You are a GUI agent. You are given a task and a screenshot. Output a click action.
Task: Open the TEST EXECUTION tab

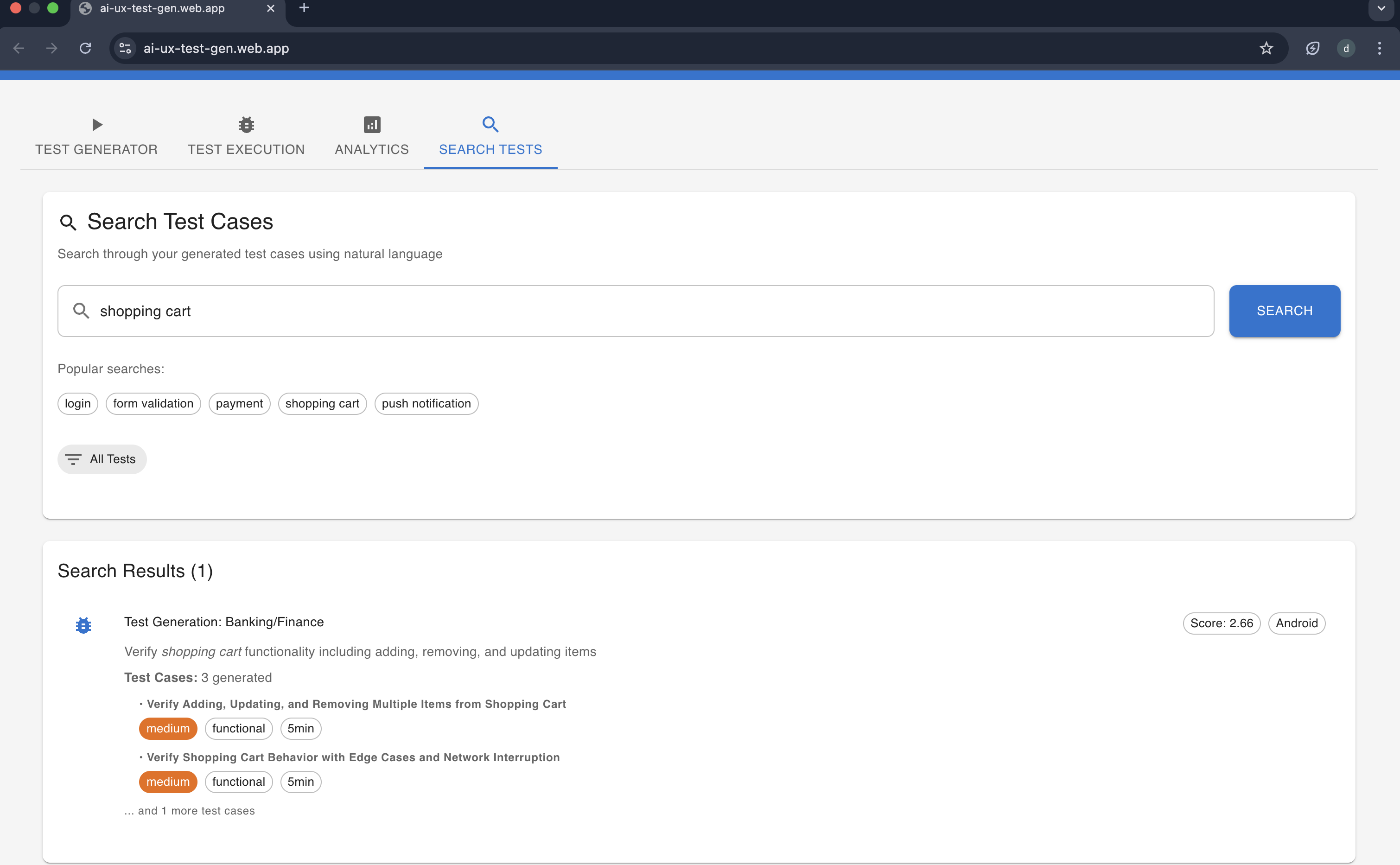[246, 149]
